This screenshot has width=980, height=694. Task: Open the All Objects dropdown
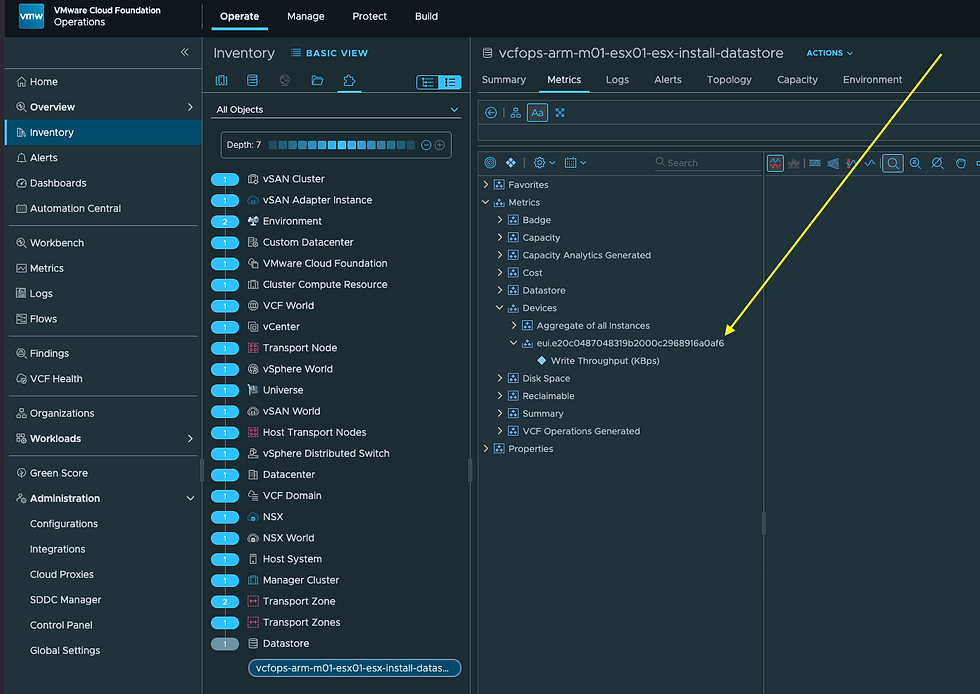tap(336, 109)
